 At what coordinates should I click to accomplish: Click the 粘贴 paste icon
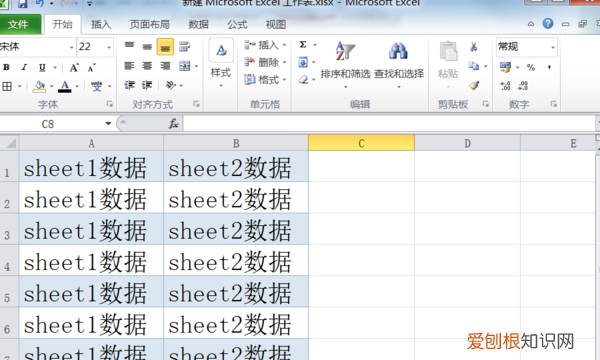(448, 52)
